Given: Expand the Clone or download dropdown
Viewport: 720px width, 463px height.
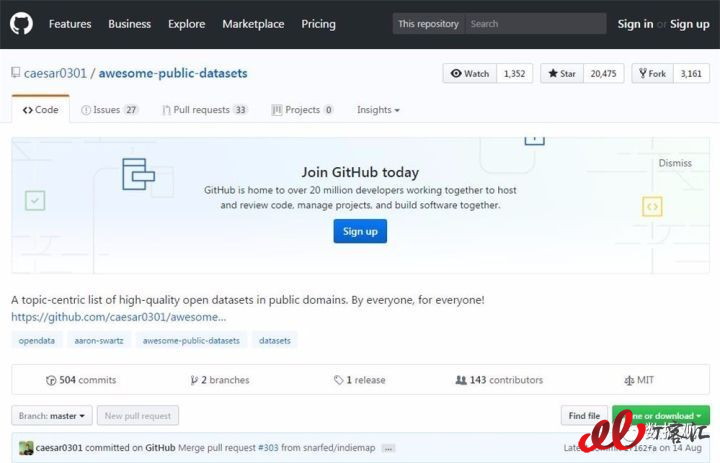Looking at the screenshot, I should (661, 416).
